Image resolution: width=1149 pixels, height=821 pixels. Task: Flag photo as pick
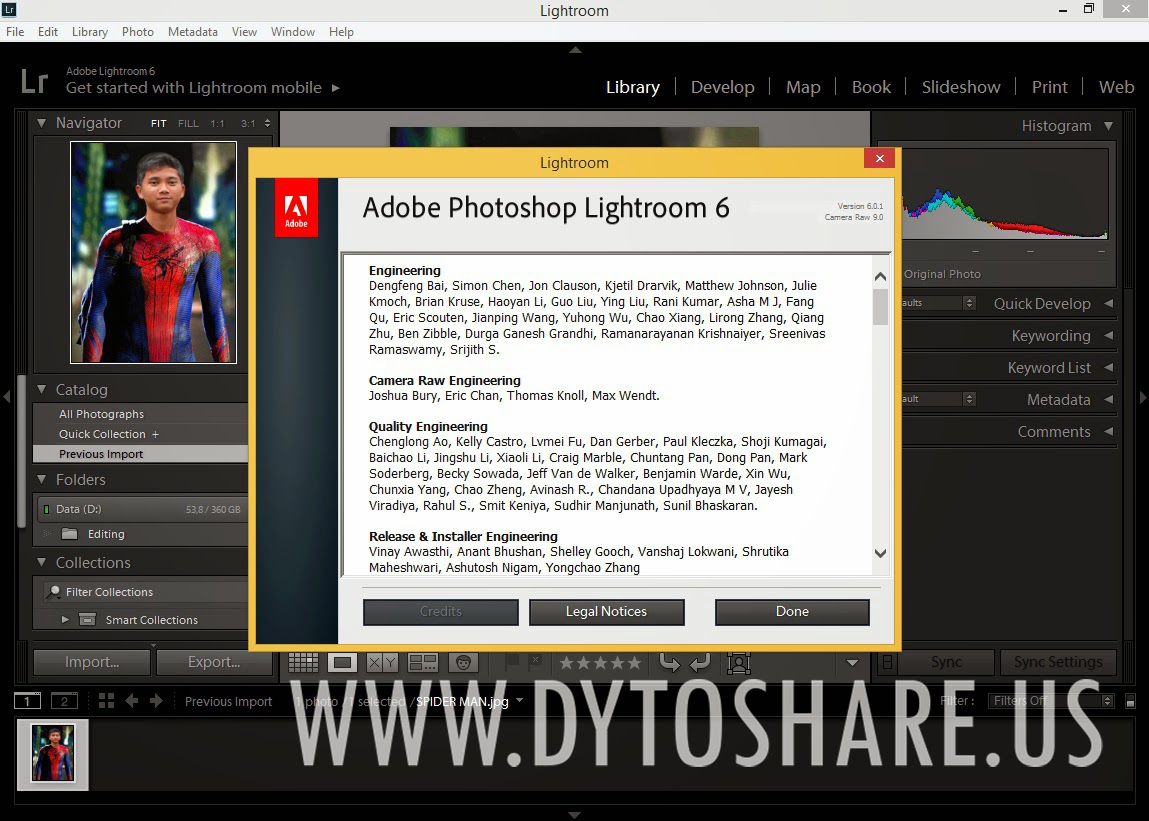point(511,661)
